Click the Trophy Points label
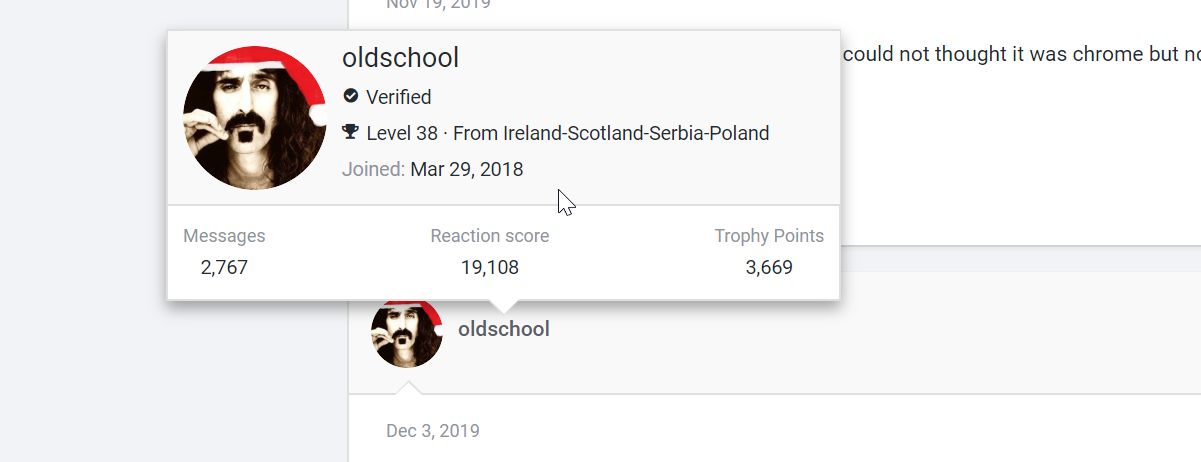 click(x=768, y=236)
